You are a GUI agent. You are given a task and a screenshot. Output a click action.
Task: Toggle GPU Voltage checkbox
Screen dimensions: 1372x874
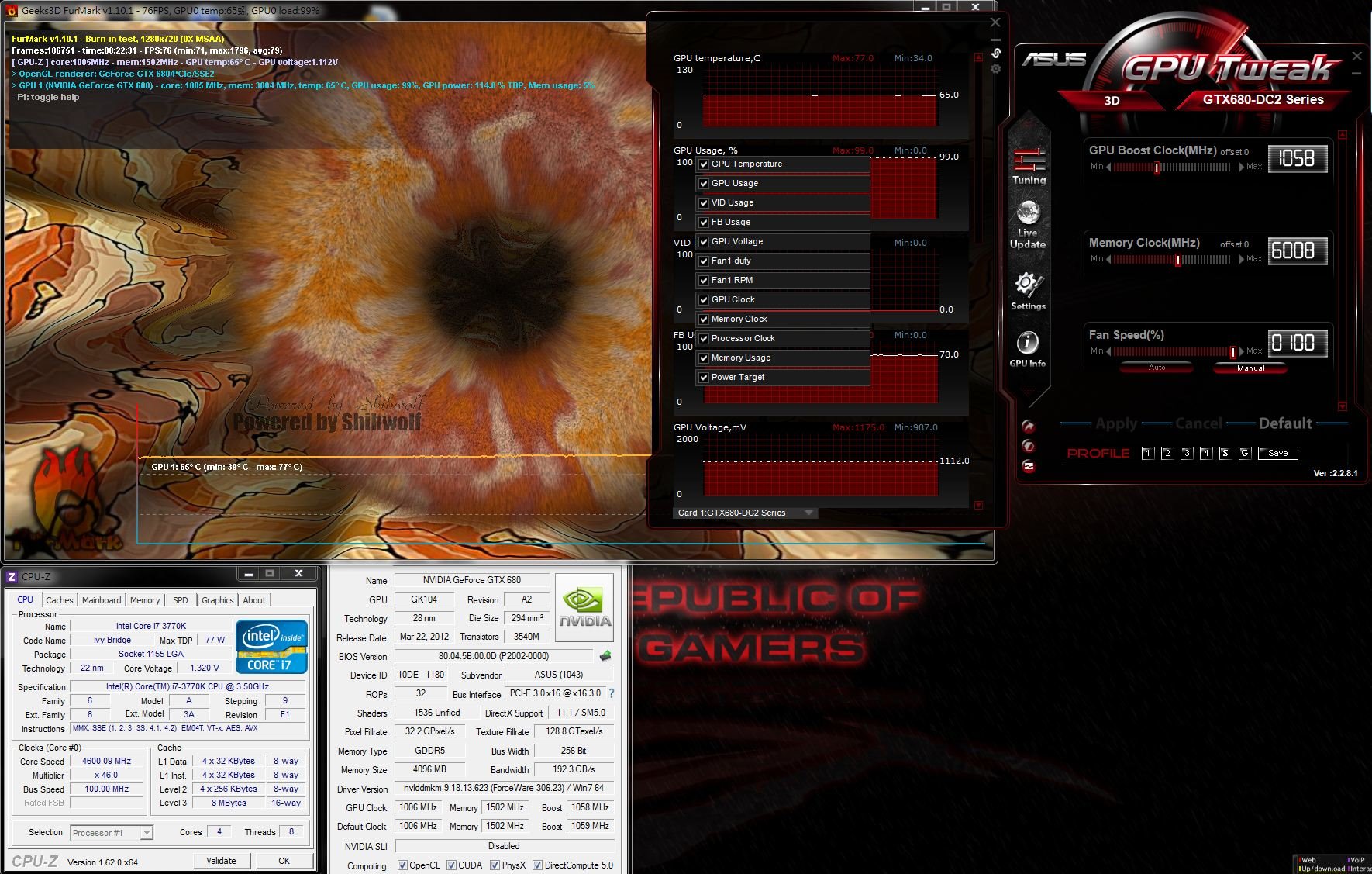click(704, 242)
